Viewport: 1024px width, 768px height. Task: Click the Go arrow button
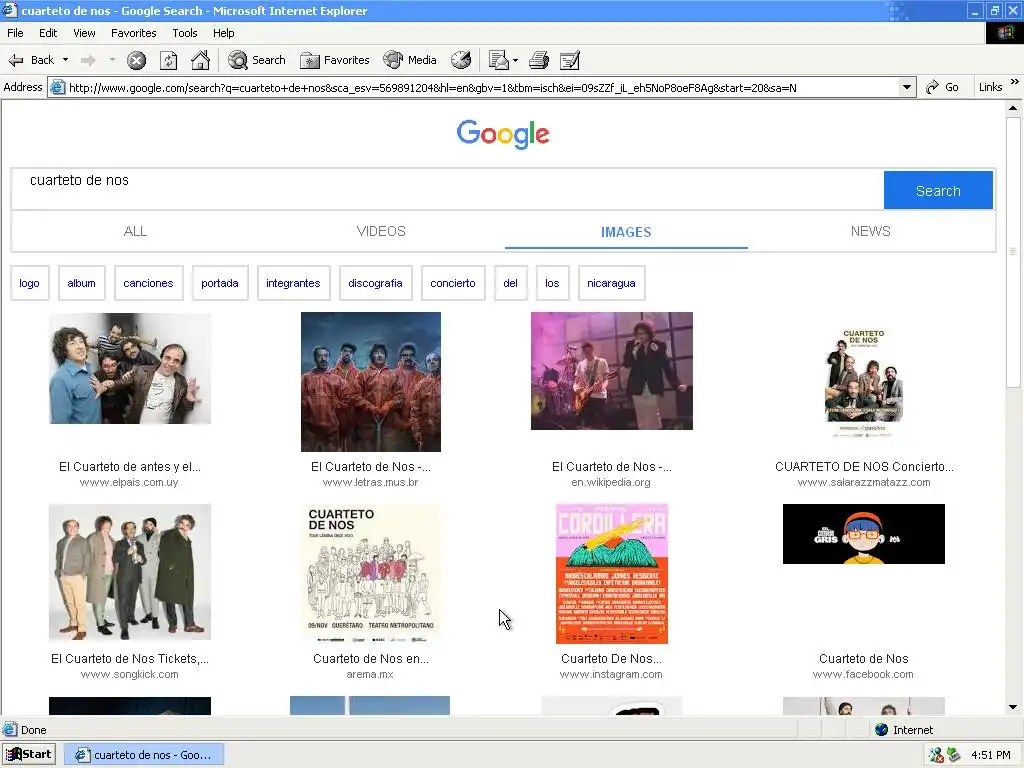tap(942, 87)
